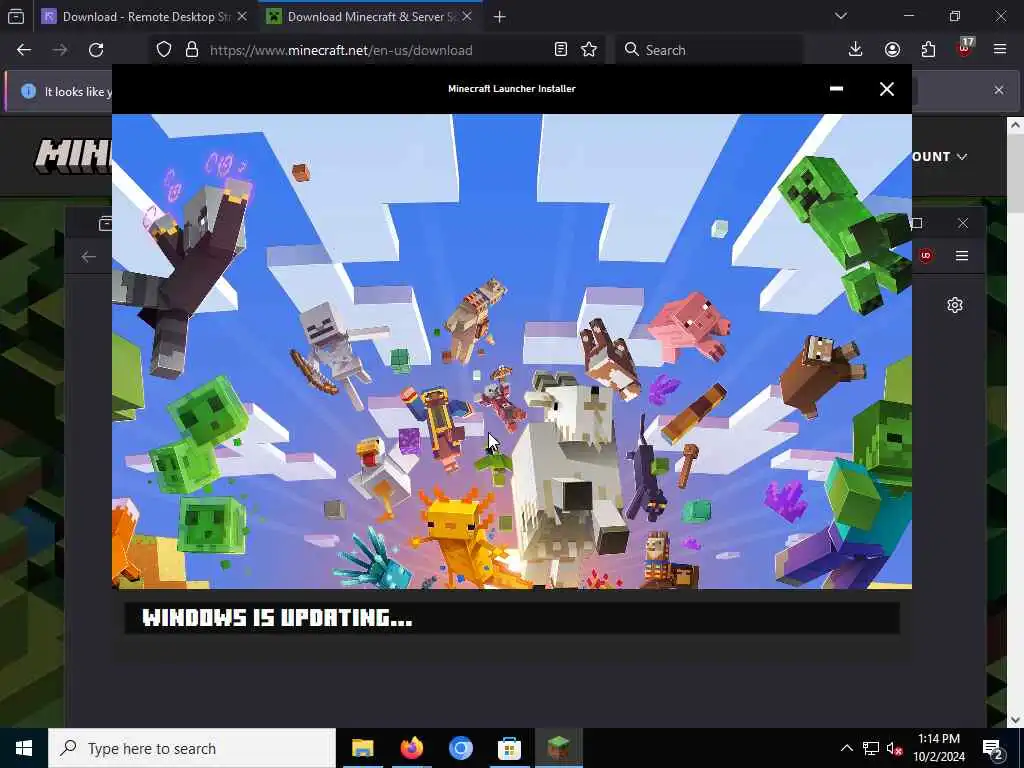Minimize the Firefox window

908,16
